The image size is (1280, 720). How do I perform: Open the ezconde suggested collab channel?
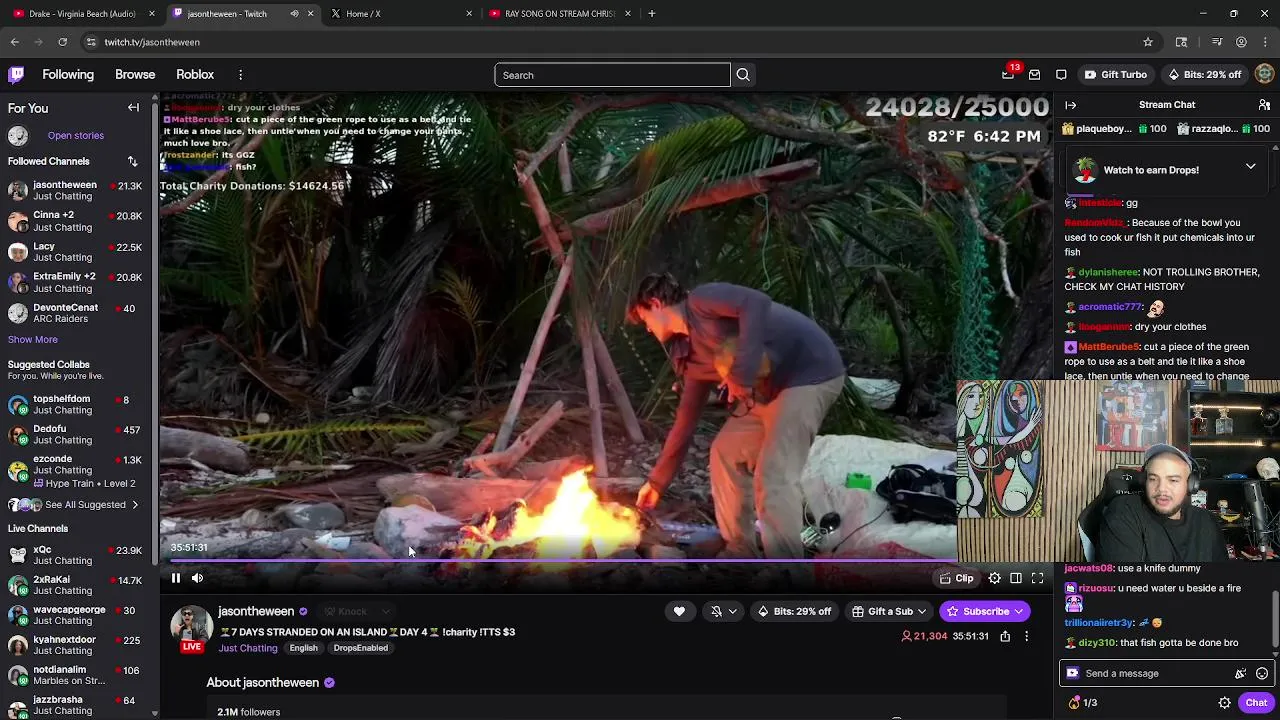pos(75,470)
